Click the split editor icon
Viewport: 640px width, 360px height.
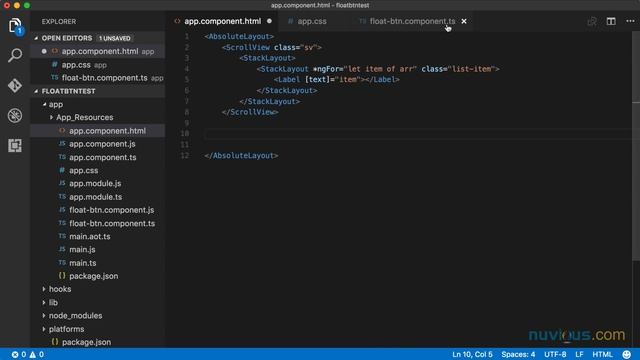point(611,21)
